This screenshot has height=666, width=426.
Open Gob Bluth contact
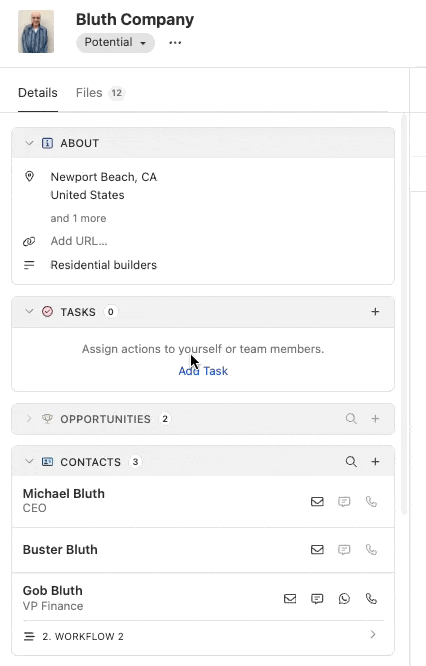[53, 590]
